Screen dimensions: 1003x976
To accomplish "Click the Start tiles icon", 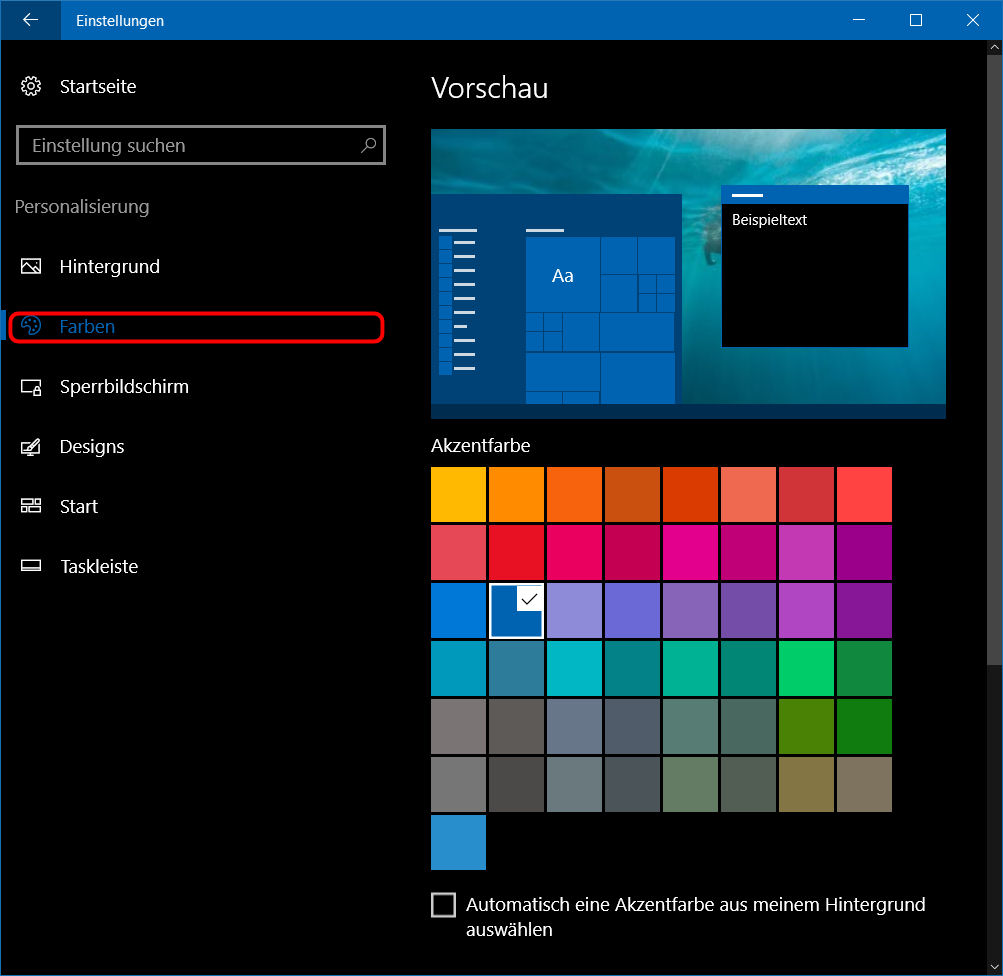I will click(31, 507).
